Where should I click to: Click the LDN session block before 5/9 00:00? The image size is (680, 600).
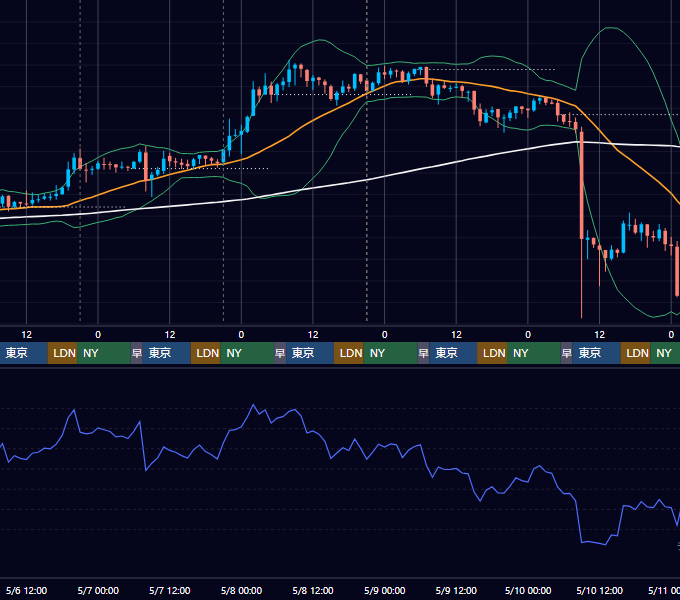(349, 353)
